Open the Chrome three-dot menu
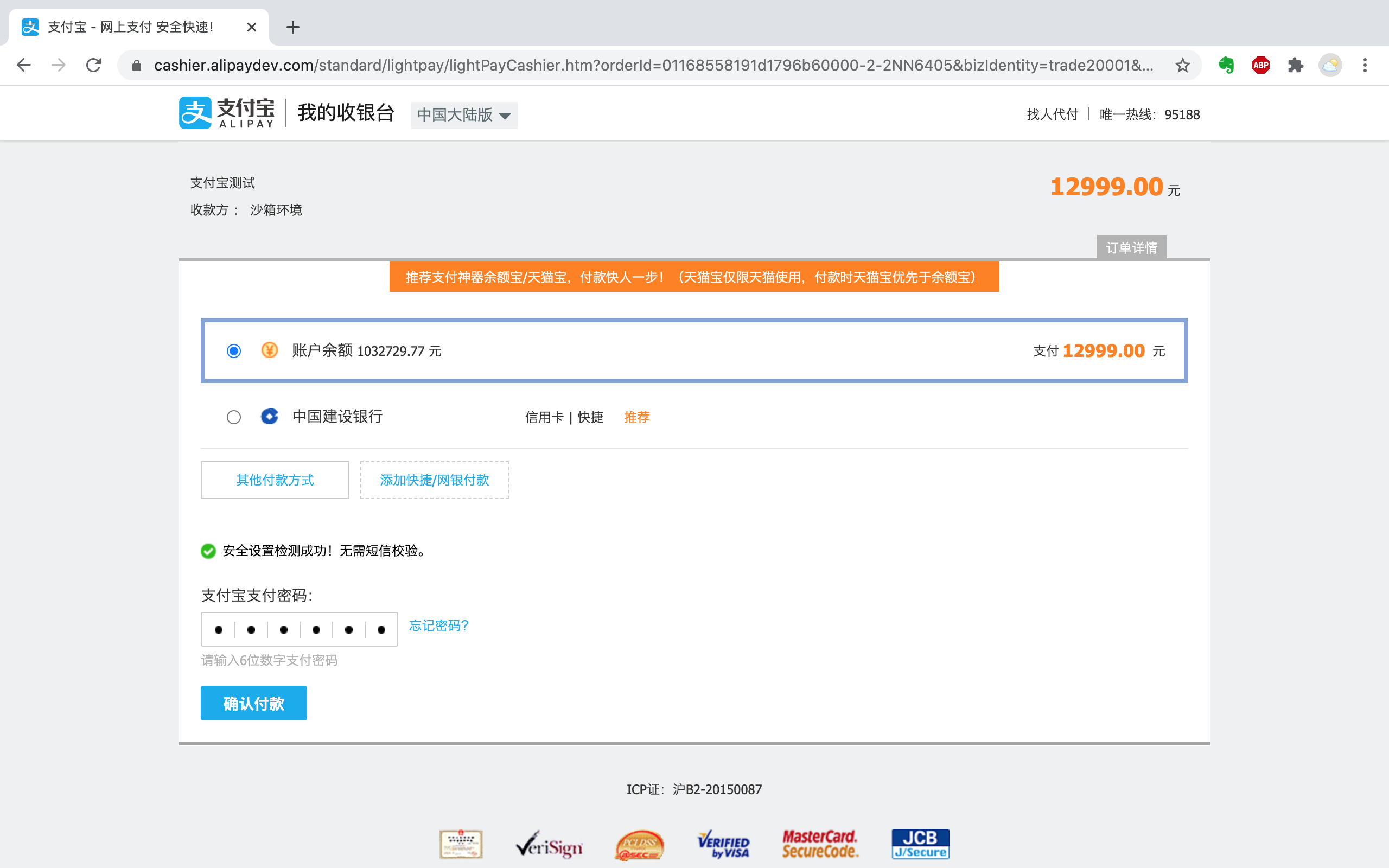Screen dimensions: 1389x868 (x=1365, y=66)
